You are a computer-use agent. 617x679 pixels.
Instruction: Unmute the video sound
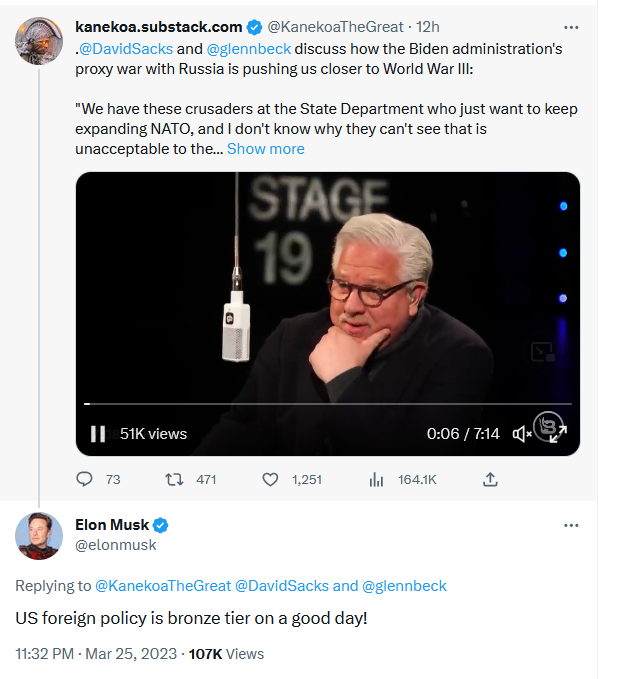521,433
